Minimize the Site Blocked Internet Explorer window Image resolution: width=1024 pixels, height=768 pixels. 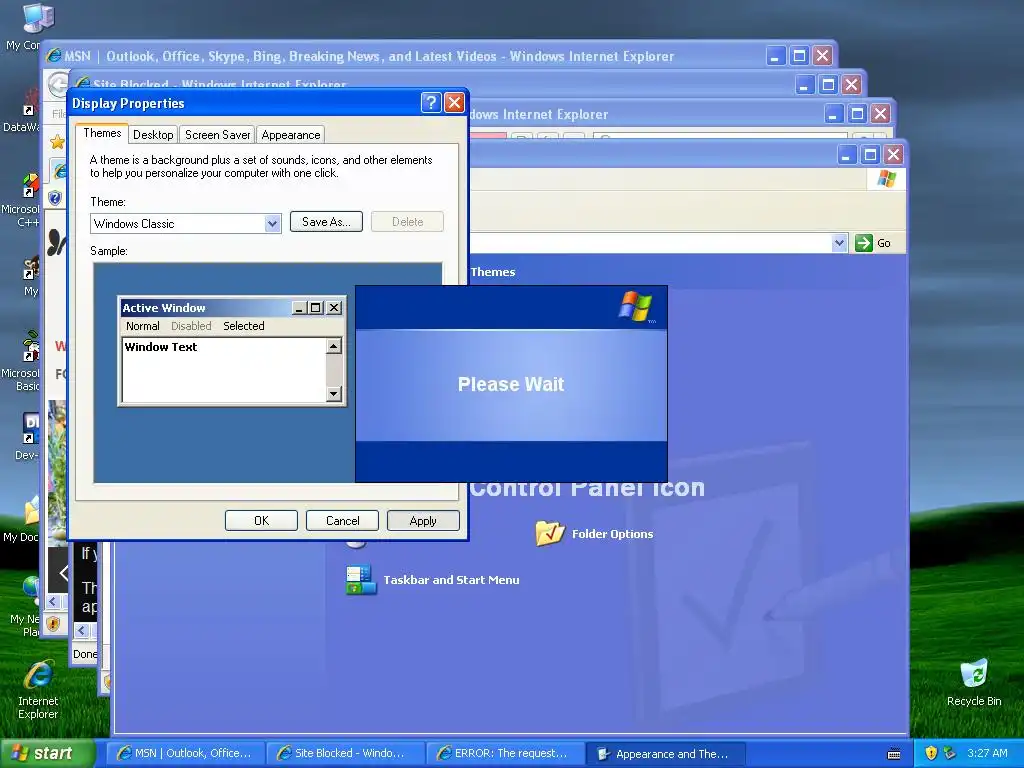(x=805, y=84)
